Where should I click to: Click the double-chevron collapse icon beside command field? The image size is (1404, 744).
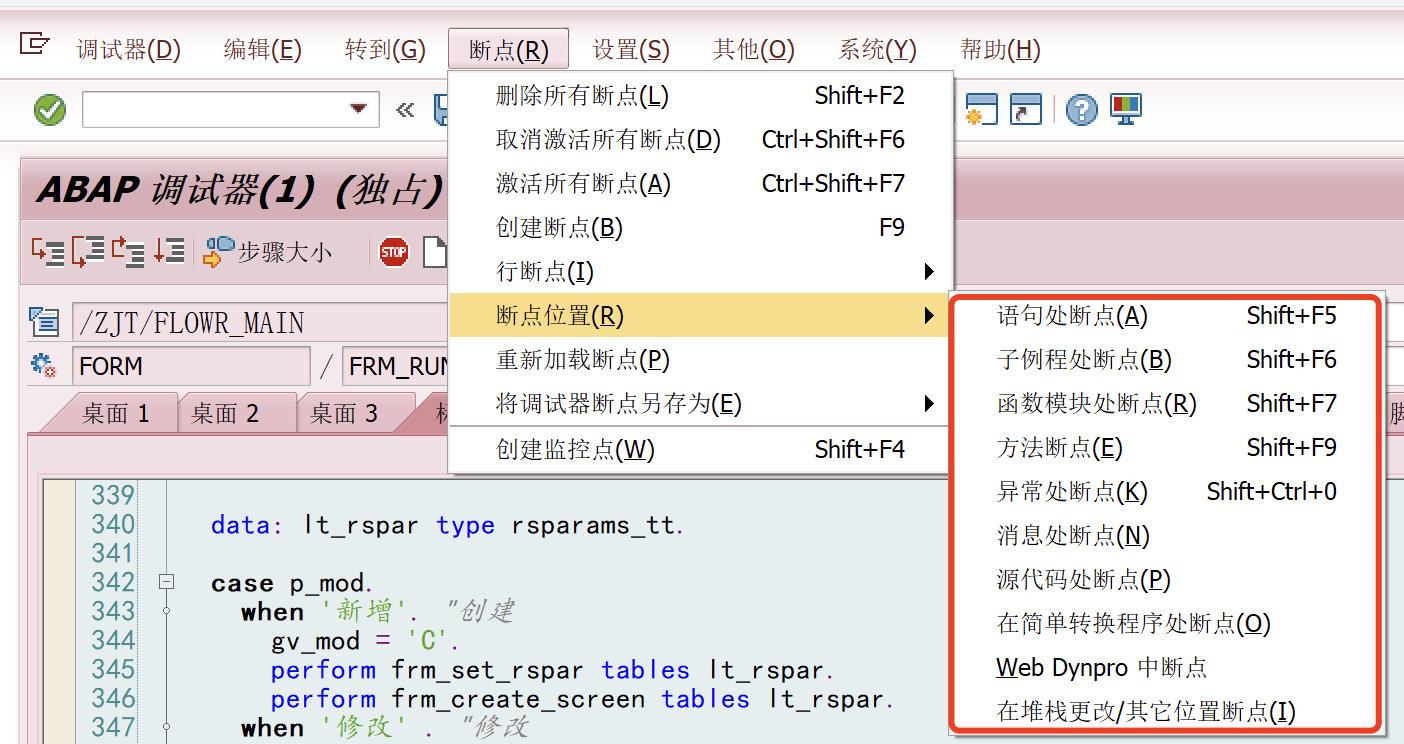pos(405,110)
